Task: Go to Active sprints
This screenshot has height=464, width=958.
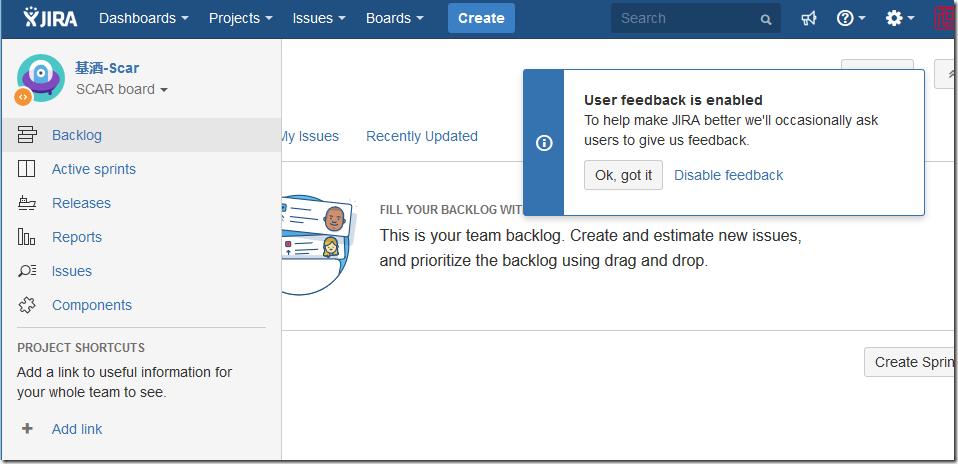Action: [94, 169]
